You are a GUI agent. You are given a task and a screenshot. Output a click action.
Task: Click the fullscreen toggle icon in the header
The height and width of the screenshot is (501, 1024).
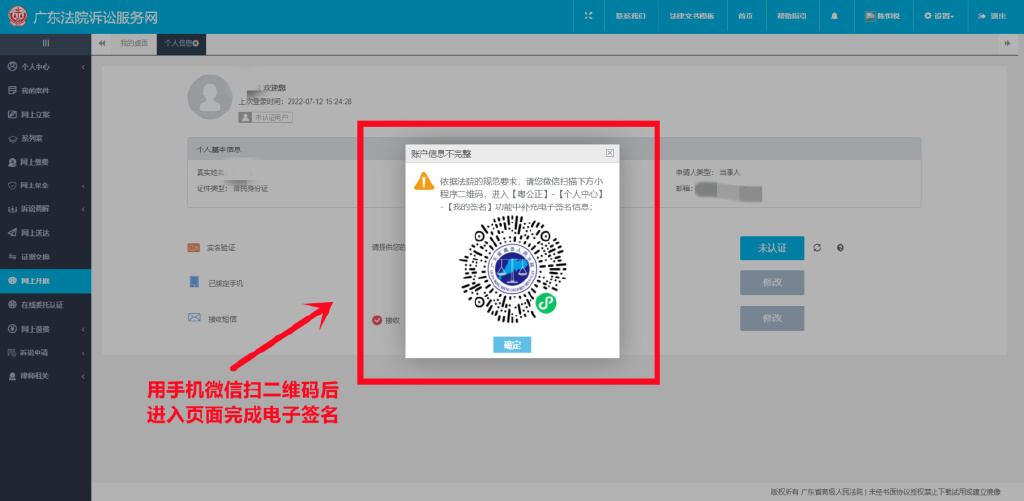click(588, 16)
